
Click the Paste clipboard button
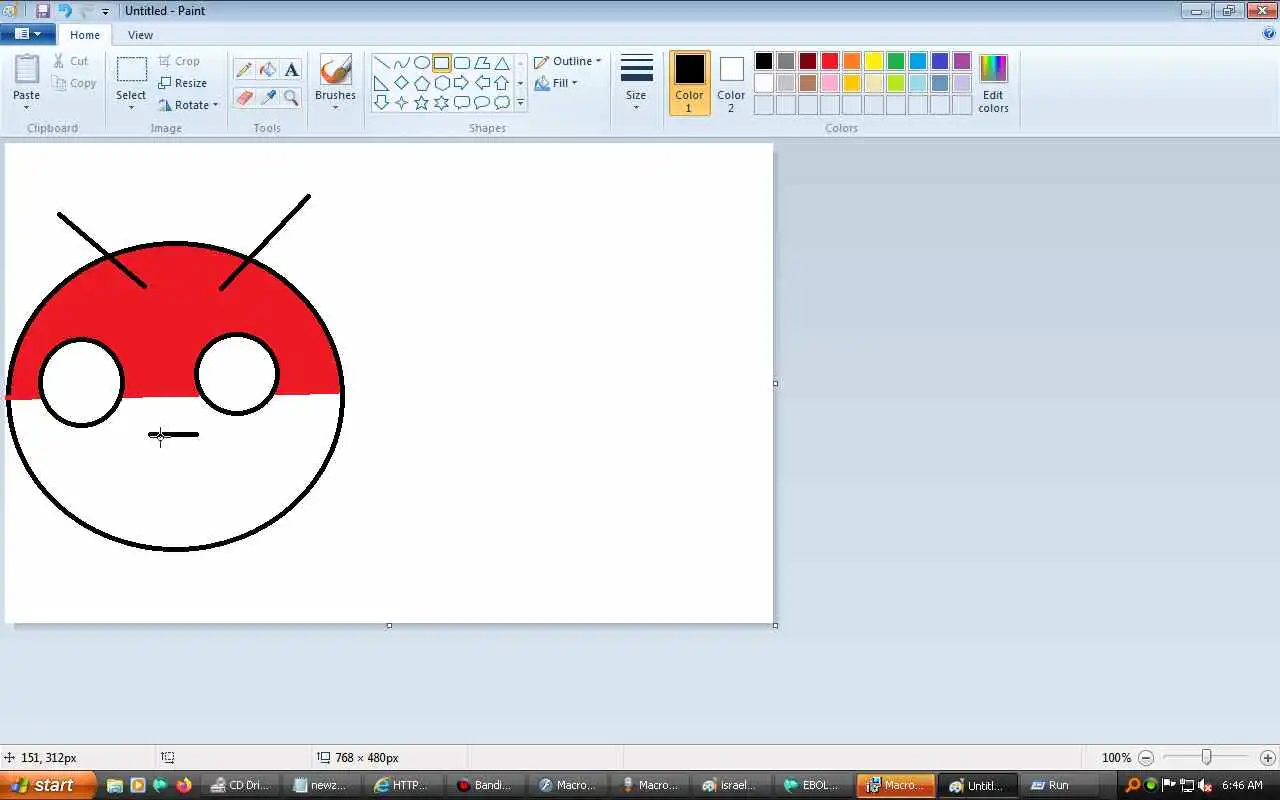[27, 70]
